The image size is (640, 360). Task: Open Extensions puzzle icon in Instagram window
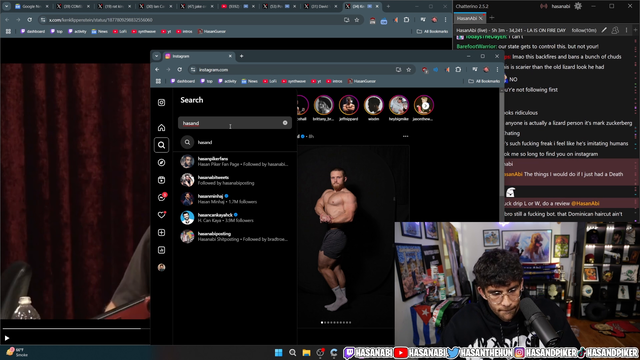pos(458,70)
